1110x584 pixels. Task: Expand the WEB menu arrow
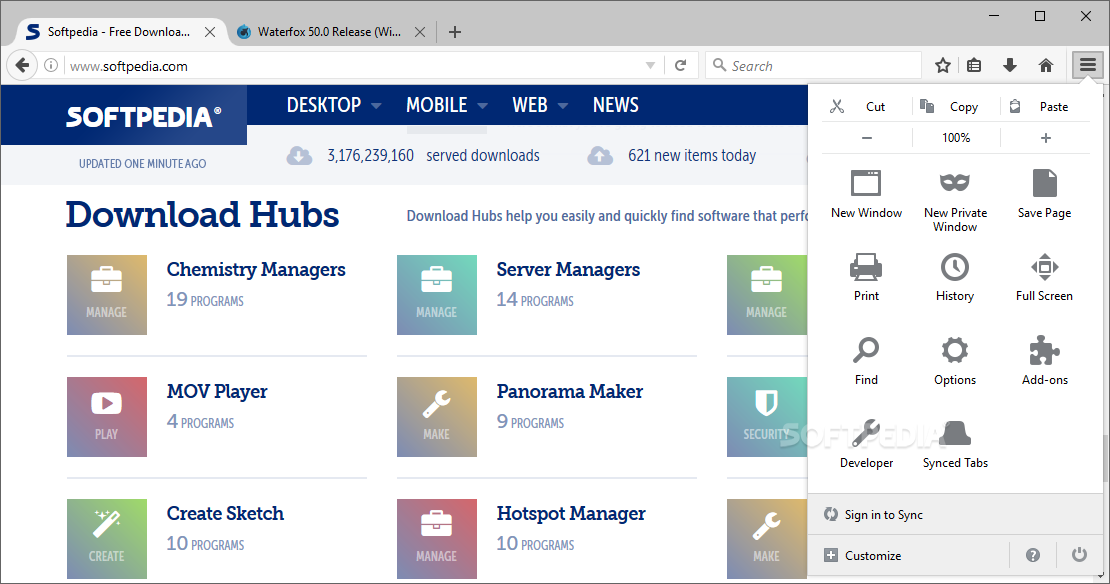[563, 106]
